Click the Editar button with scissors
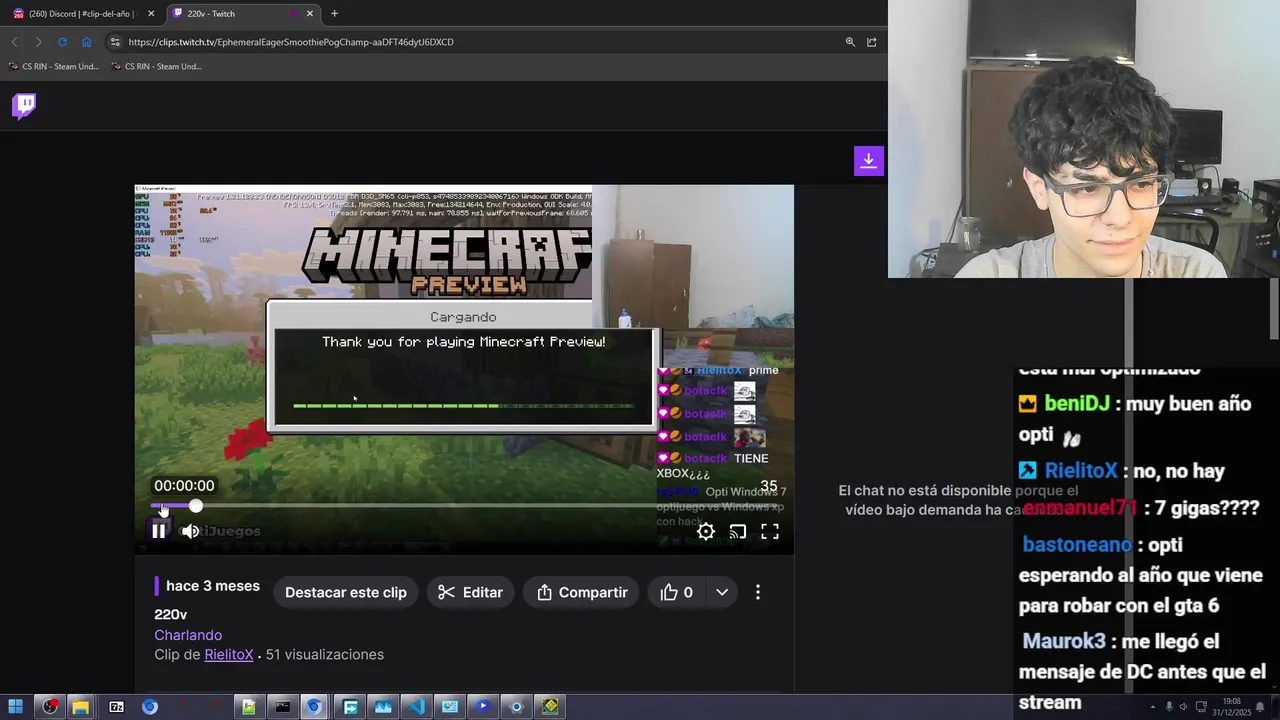This screenshot has width=1280, height=720. click(x=470, y=592)
